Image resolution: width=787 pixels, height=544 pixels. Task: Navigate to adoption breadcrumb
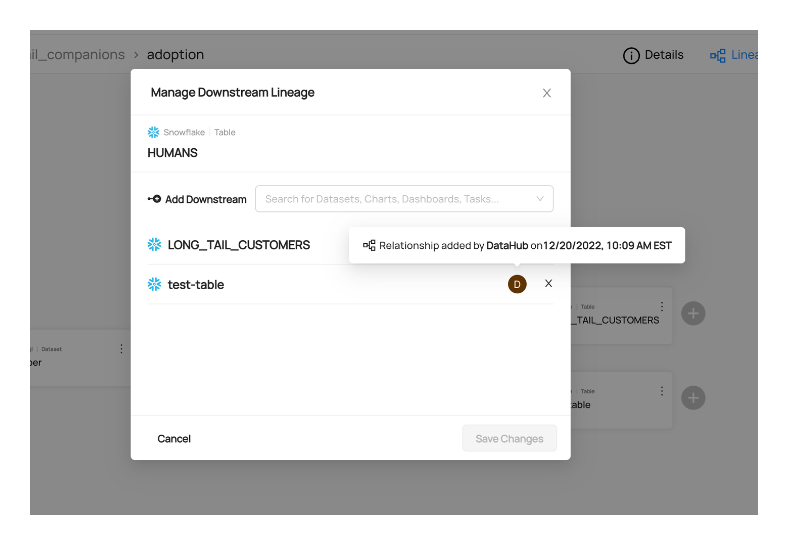pyautogui.click(x=175, y=55)
